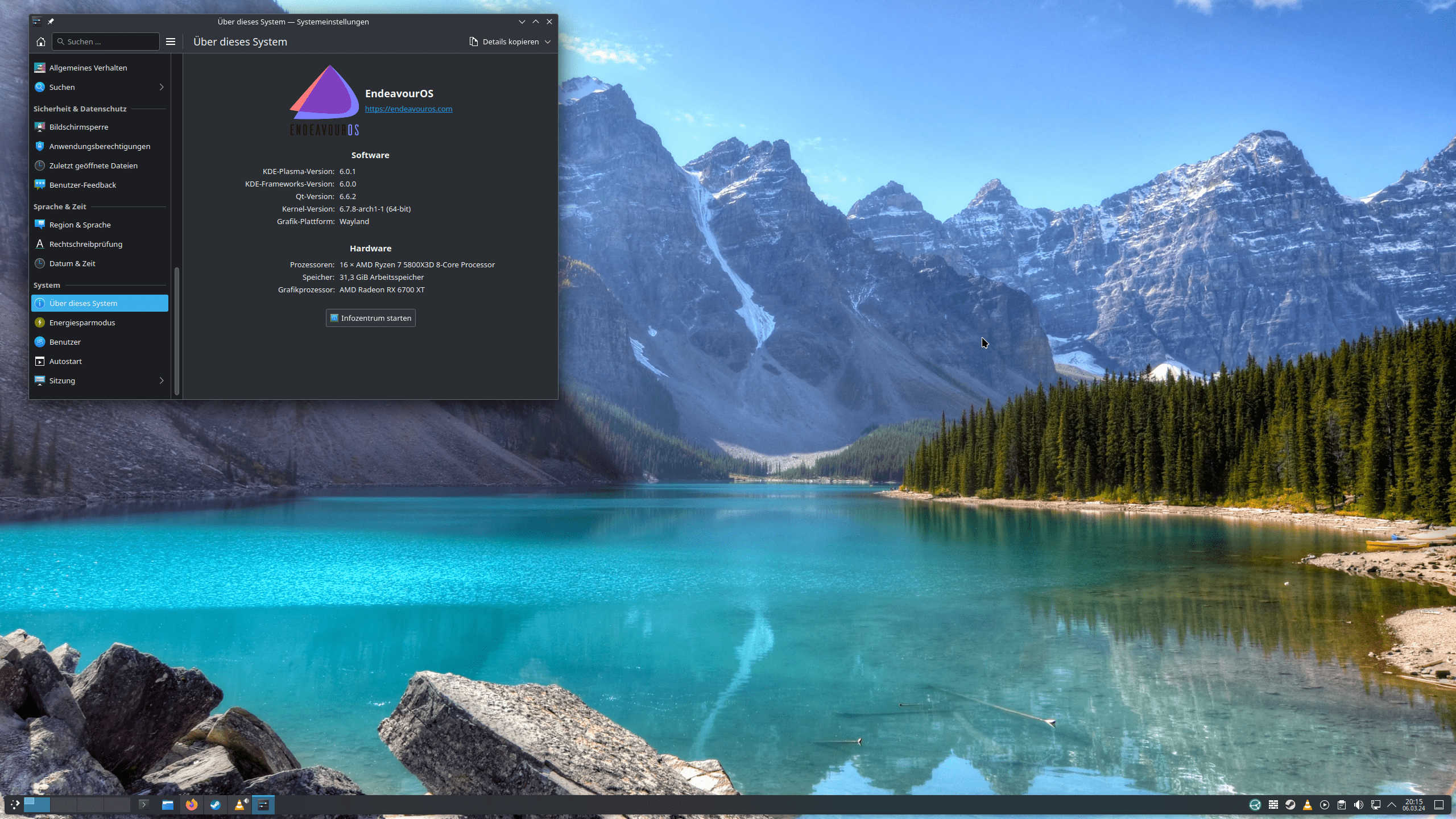Click the Steam system tray icon

tap(1290, 804)
